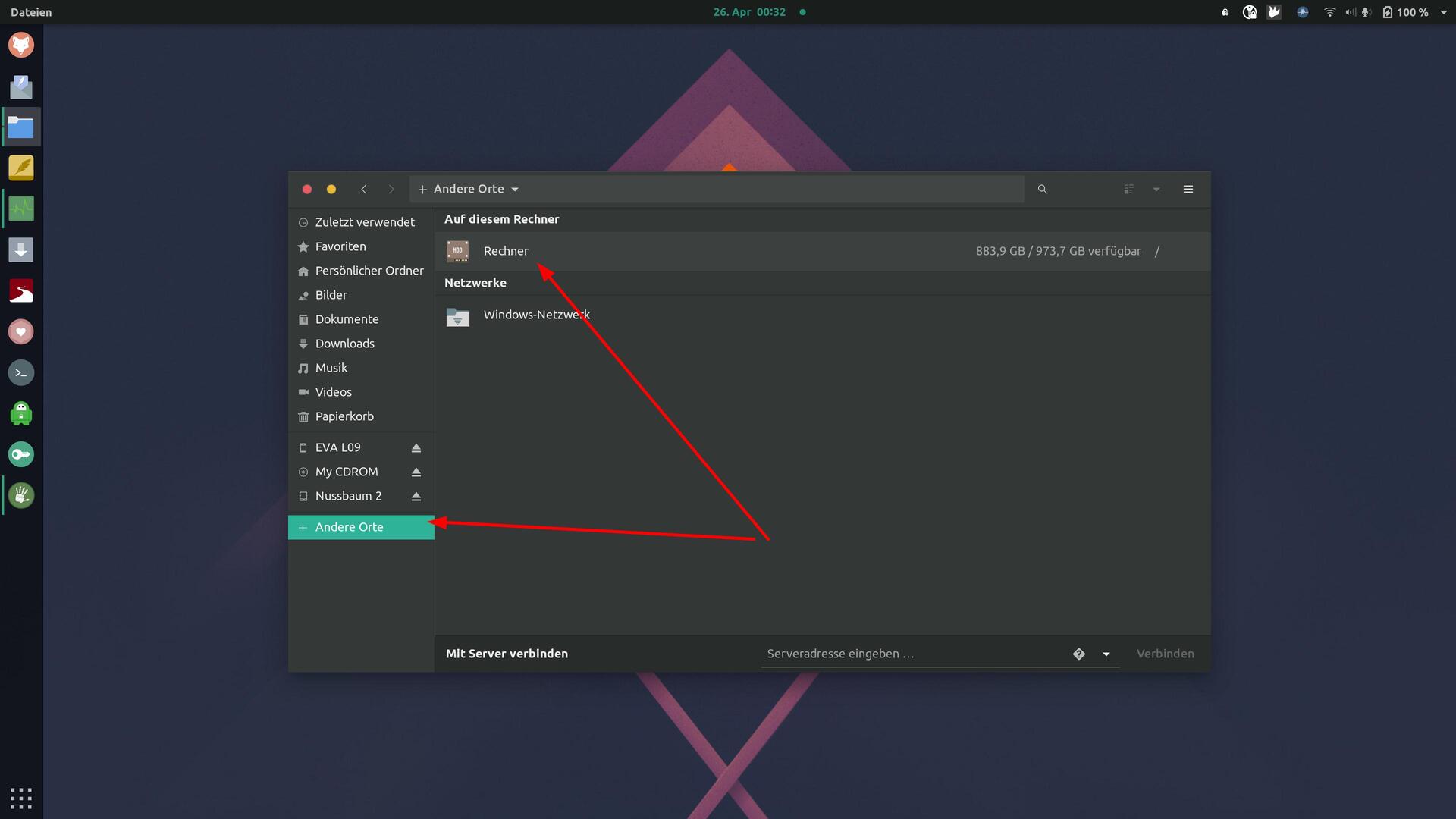Eject the My CDROM drive

click(416, 472)
